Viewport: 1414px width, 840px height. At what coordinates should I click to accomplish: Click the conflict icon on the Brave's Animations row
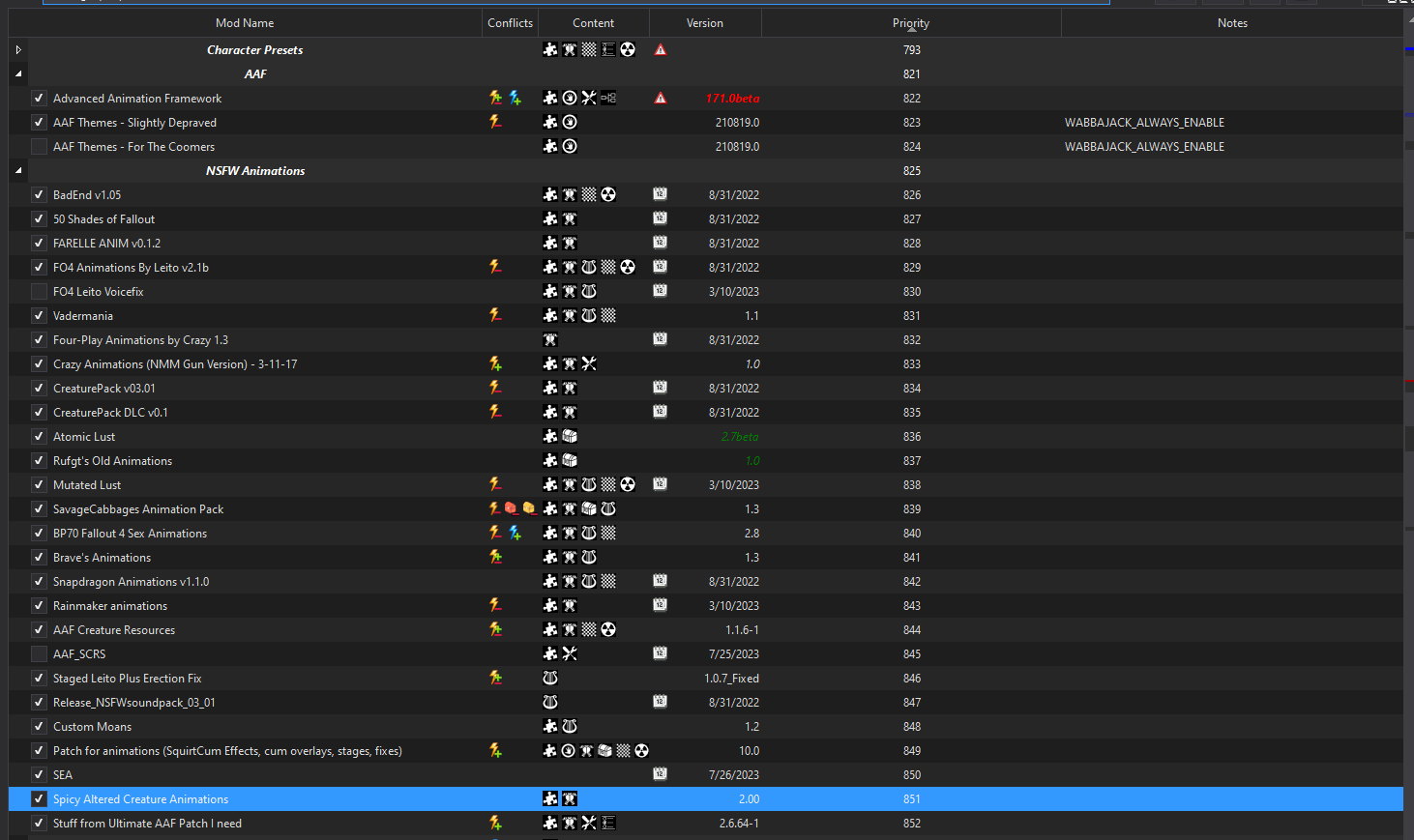495,557
